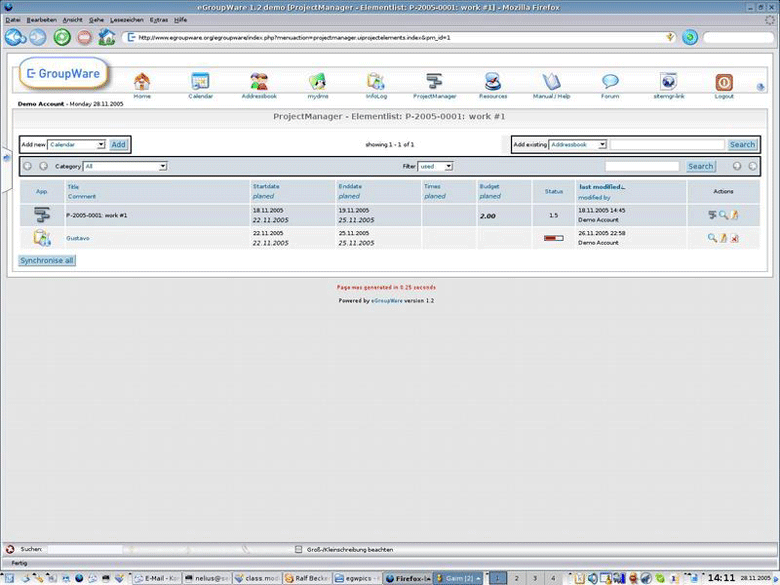
Task: Click the eGroupWare logo
Action: pyautogui.click(x=63, y=74)
